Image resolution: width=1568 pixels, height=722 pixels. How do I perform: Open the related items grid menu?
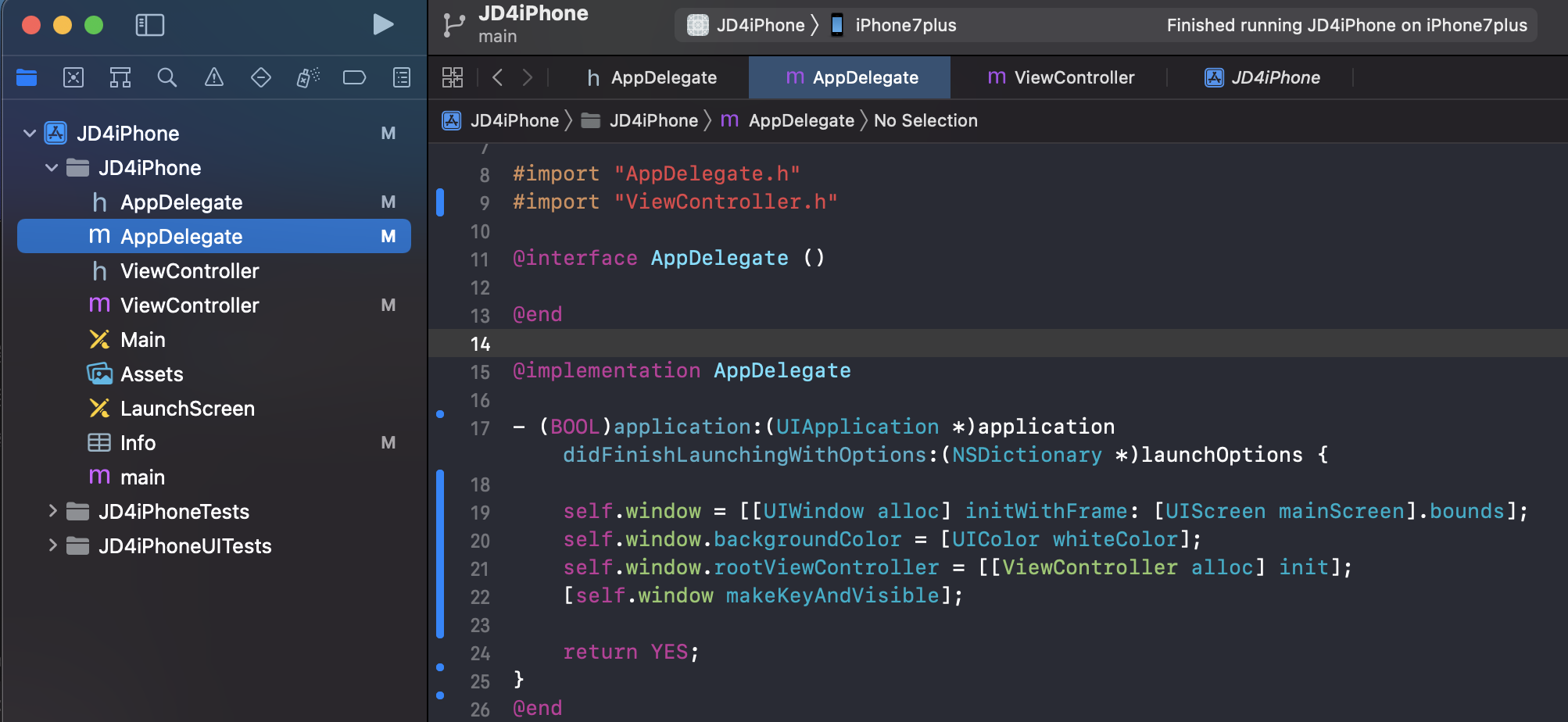[x=453, y=77]
